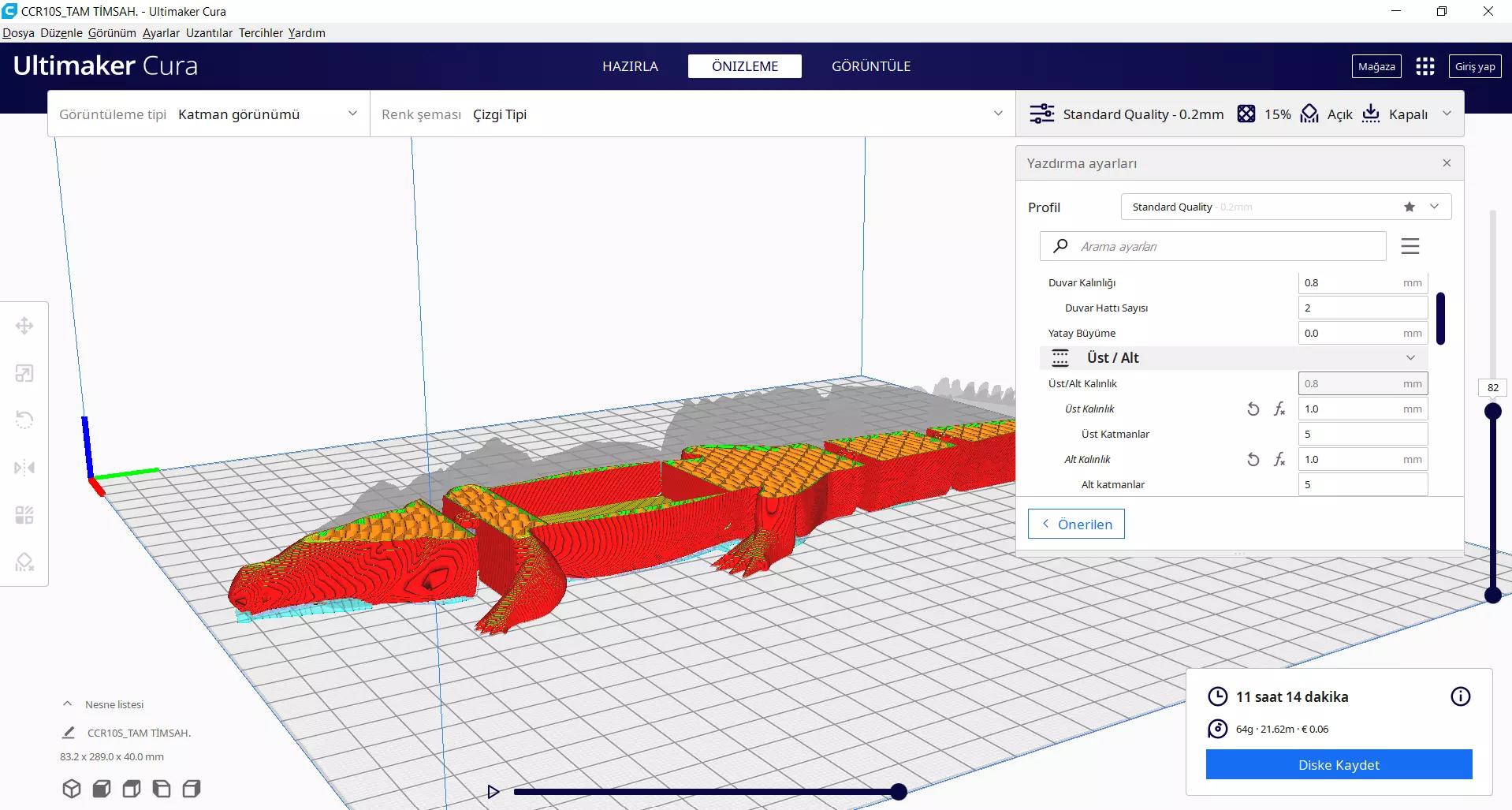The height and width of the screenshot is (810, 1512).
Task: Open the Düzenle menu
Action: coord(61,33)
